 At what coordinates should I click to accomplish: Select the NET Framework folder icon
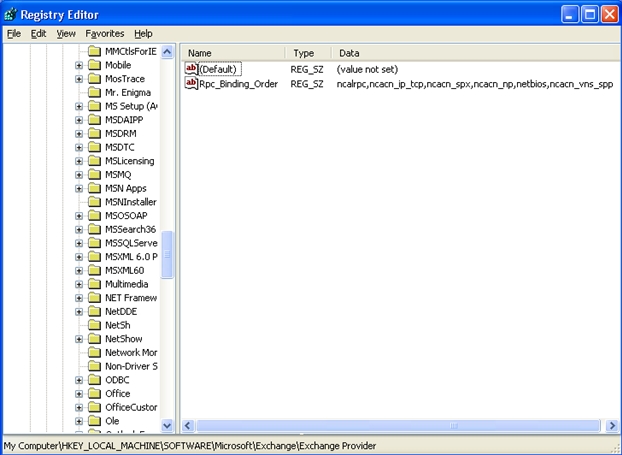[94, 298]
